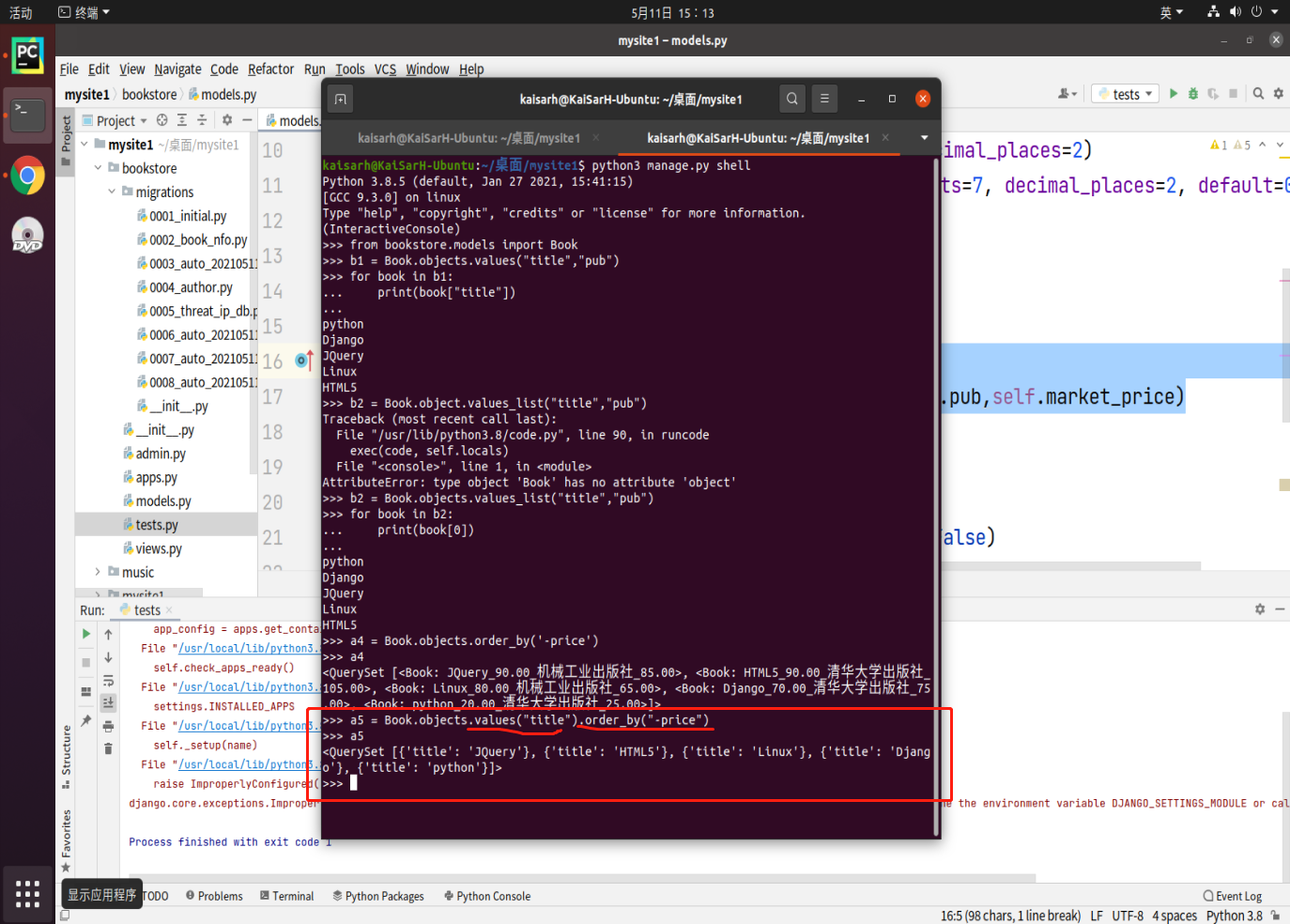Open the DVD disc from the dock
Screen dimensions: 1290x924
27,236
